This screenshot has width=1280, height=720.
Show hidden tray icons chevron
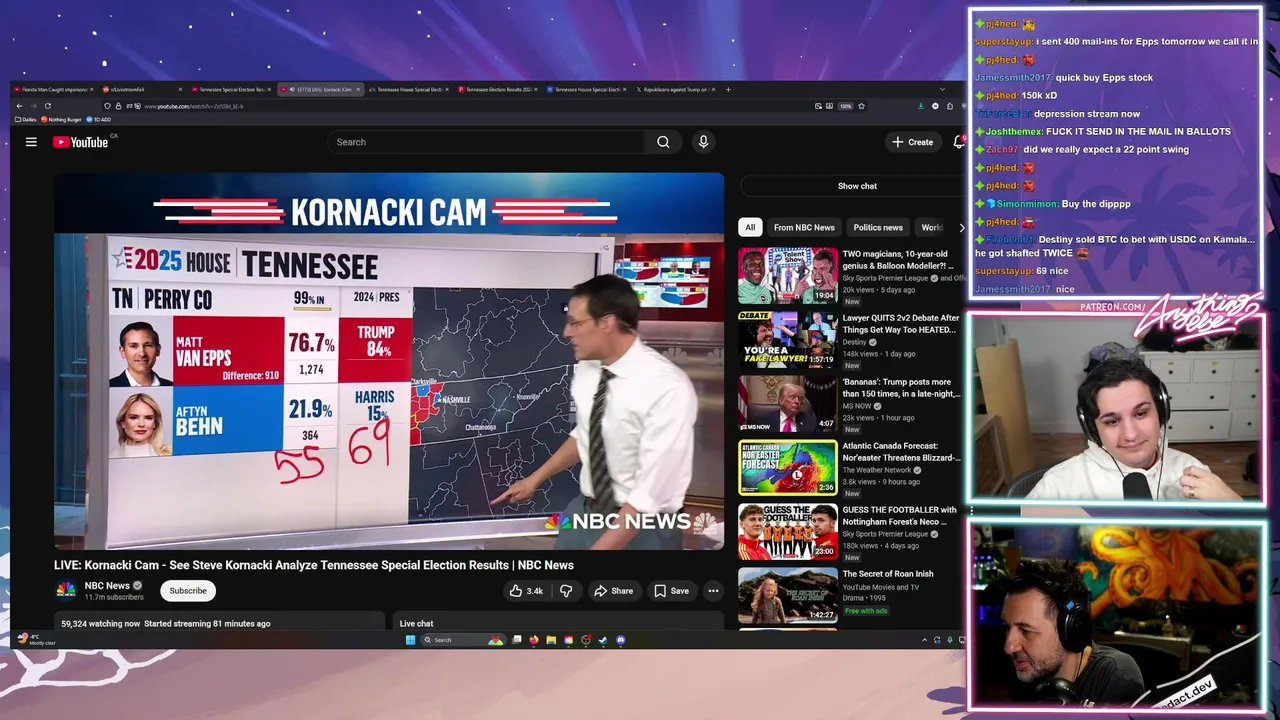click(924, 640)
